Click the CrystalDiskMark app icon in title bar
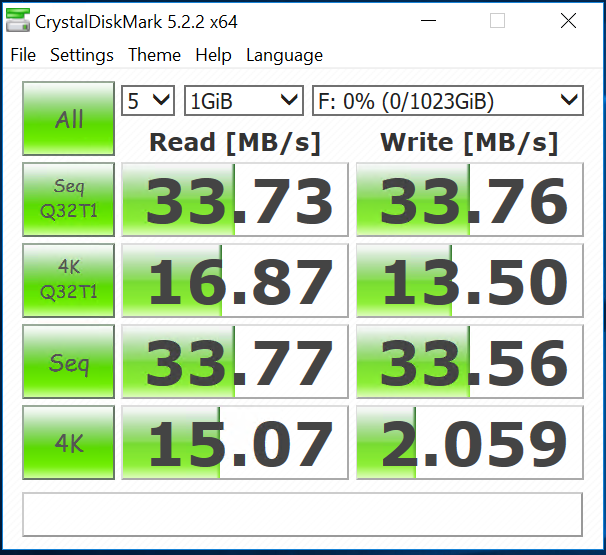 [18, 20]
